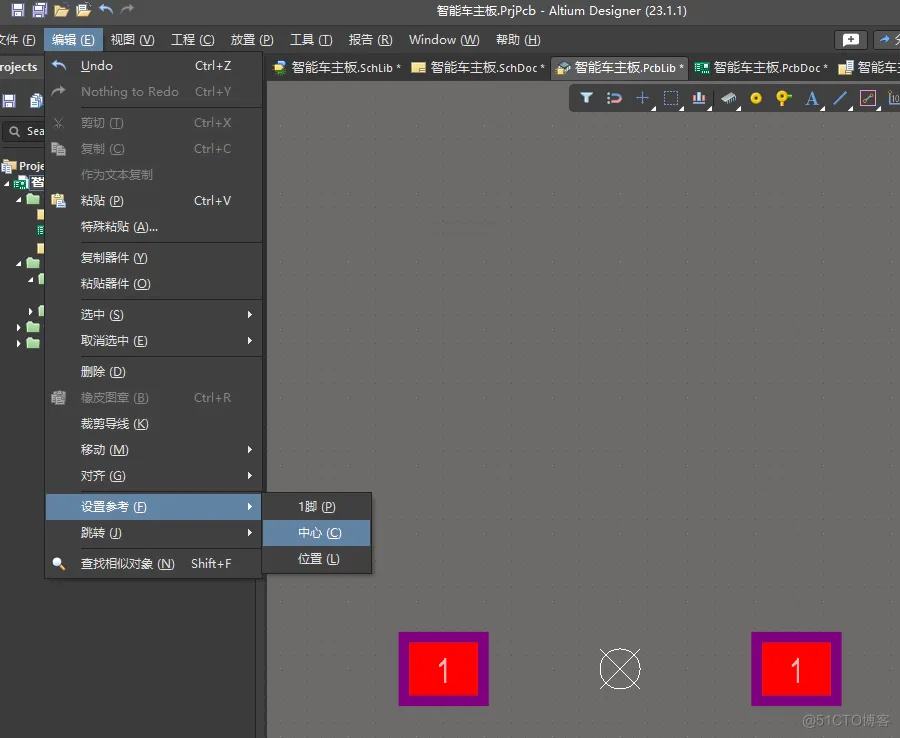Screen dimensions: 900x738
Task: Choose Undo from the edit menu
Action: coord(154,65)
